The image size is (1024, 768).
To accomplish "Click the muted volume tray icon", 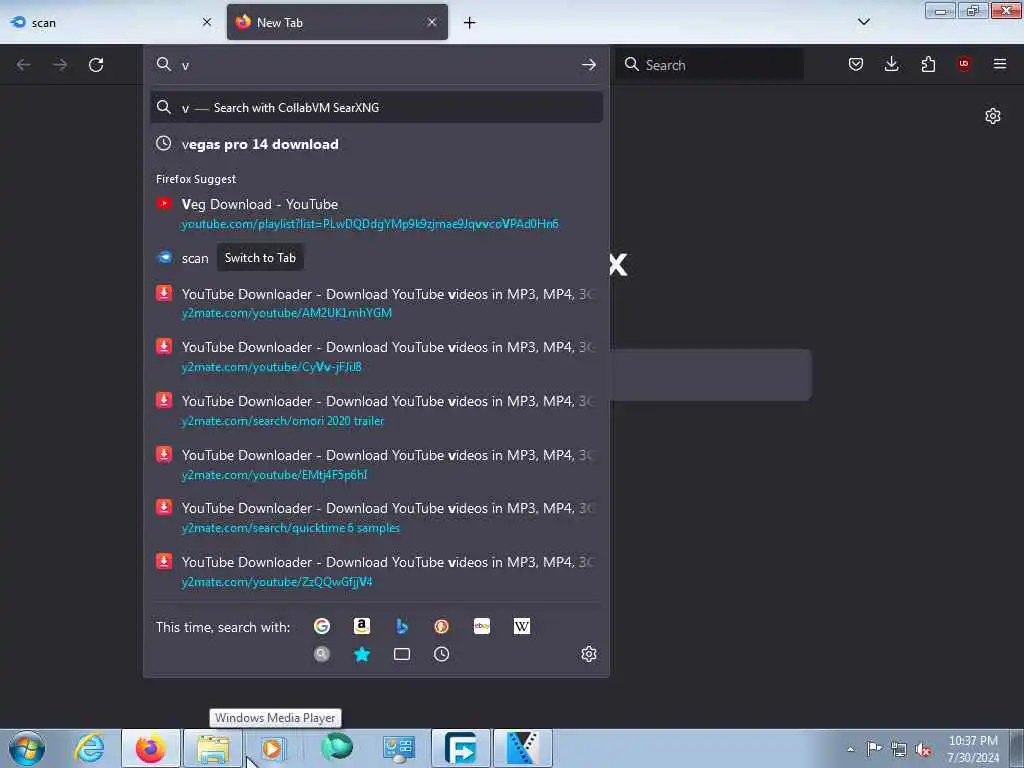I will 923,750.
